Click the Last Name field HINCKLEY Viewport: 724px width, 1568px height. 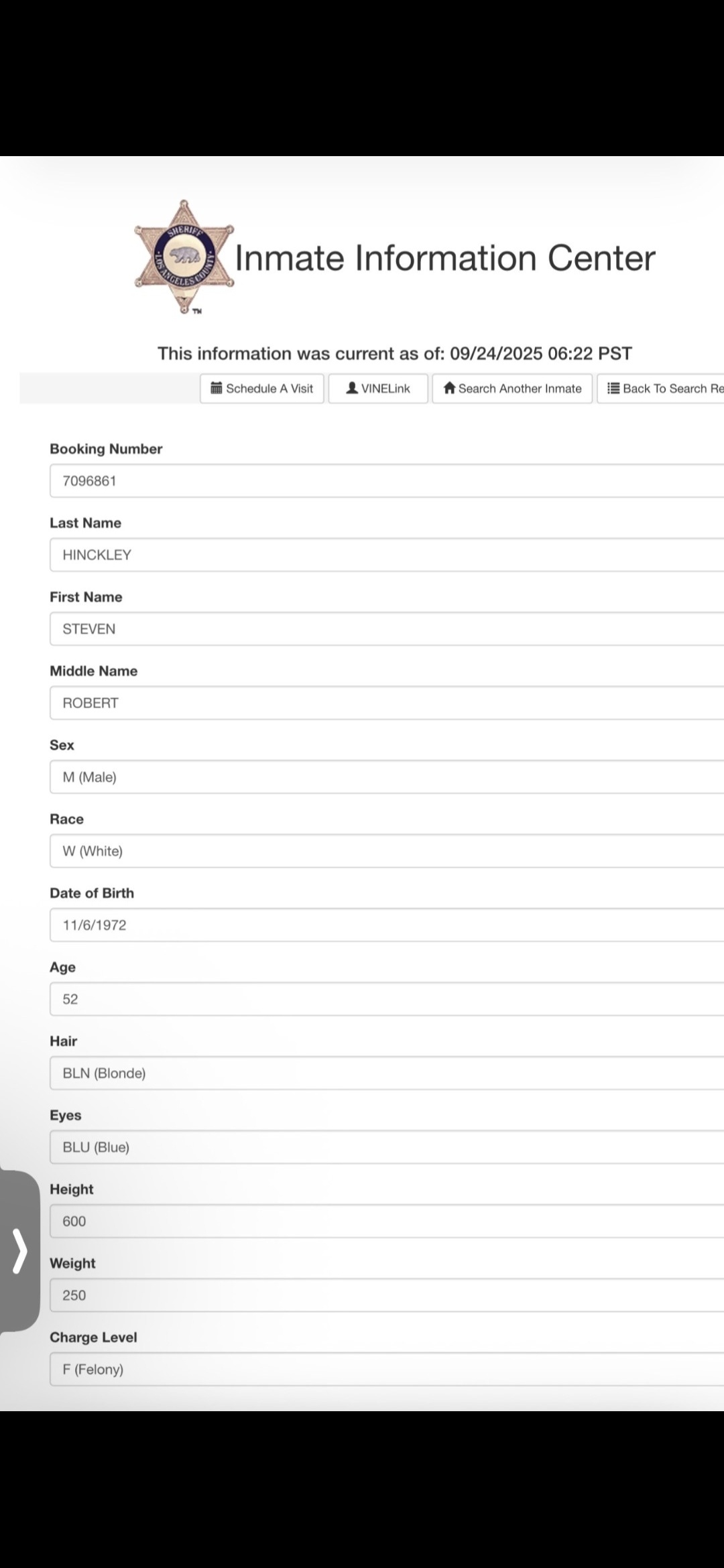pos(387,555)
